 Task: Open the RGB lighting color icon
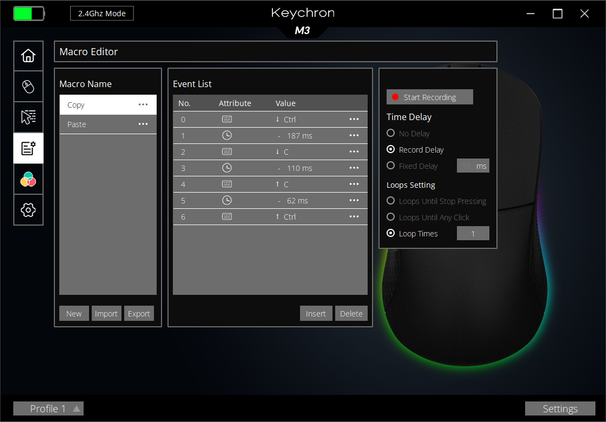tap(28, 179)
